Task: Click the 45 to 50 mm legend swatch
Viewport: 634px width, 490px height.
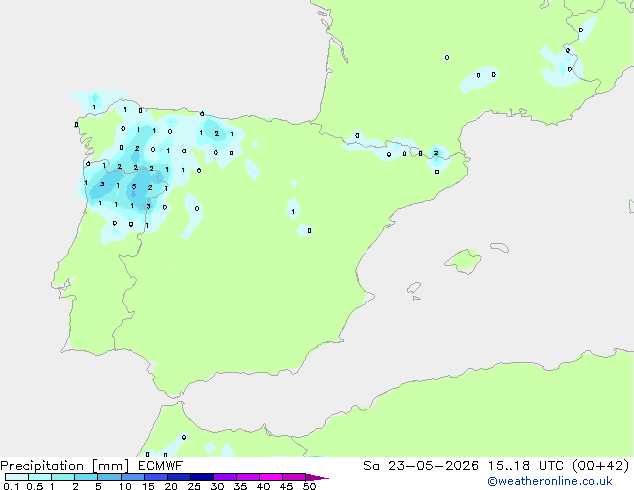Action: (x=294, y=477)
